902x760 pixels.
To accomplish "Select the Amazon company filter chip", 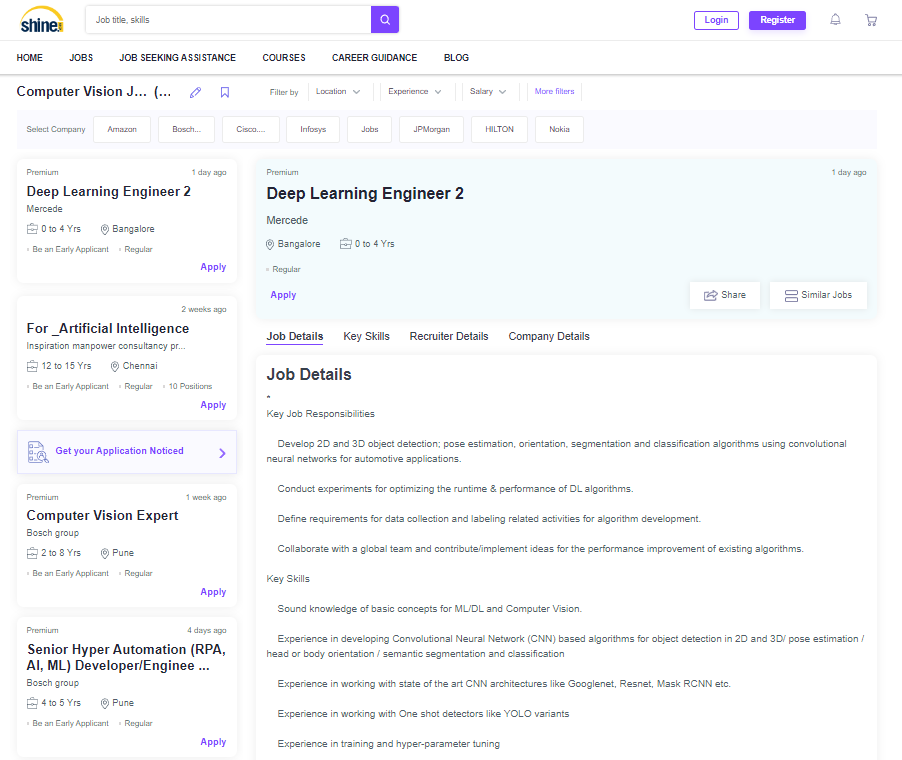I will [122, 129].
